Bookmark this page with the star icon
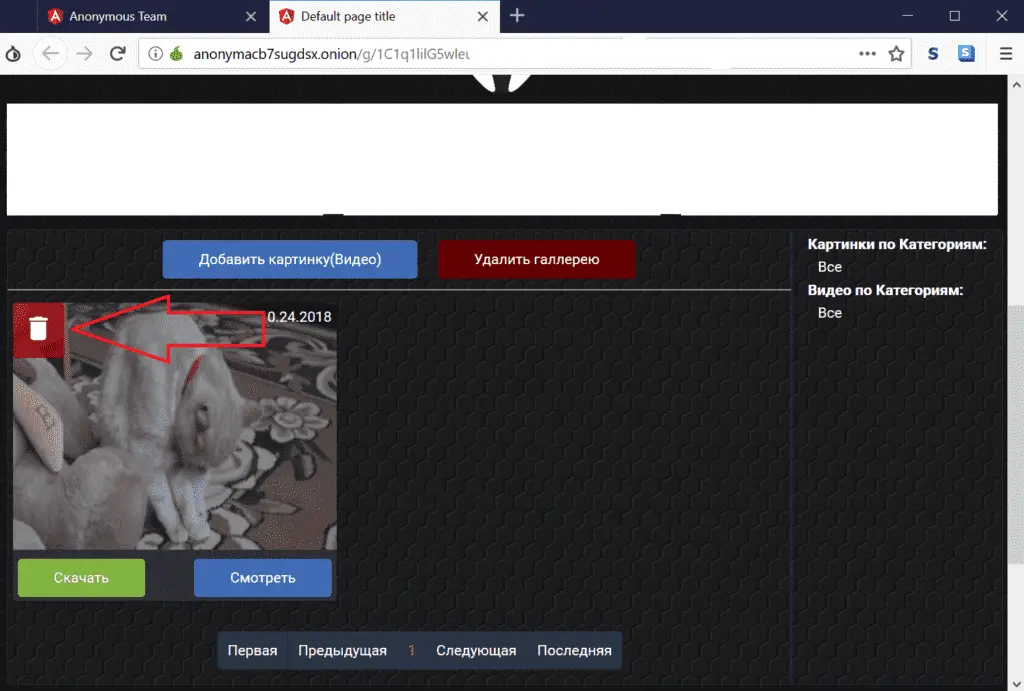The height and width of the screenshot is (691, 1024). pyautogui.click(x=896, y=54)
